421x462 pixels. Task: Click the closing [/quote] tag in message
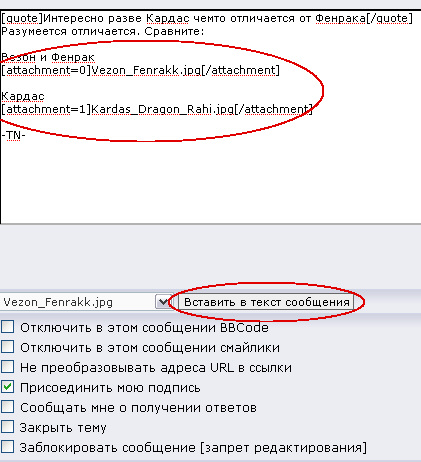[x=389, y=18]
